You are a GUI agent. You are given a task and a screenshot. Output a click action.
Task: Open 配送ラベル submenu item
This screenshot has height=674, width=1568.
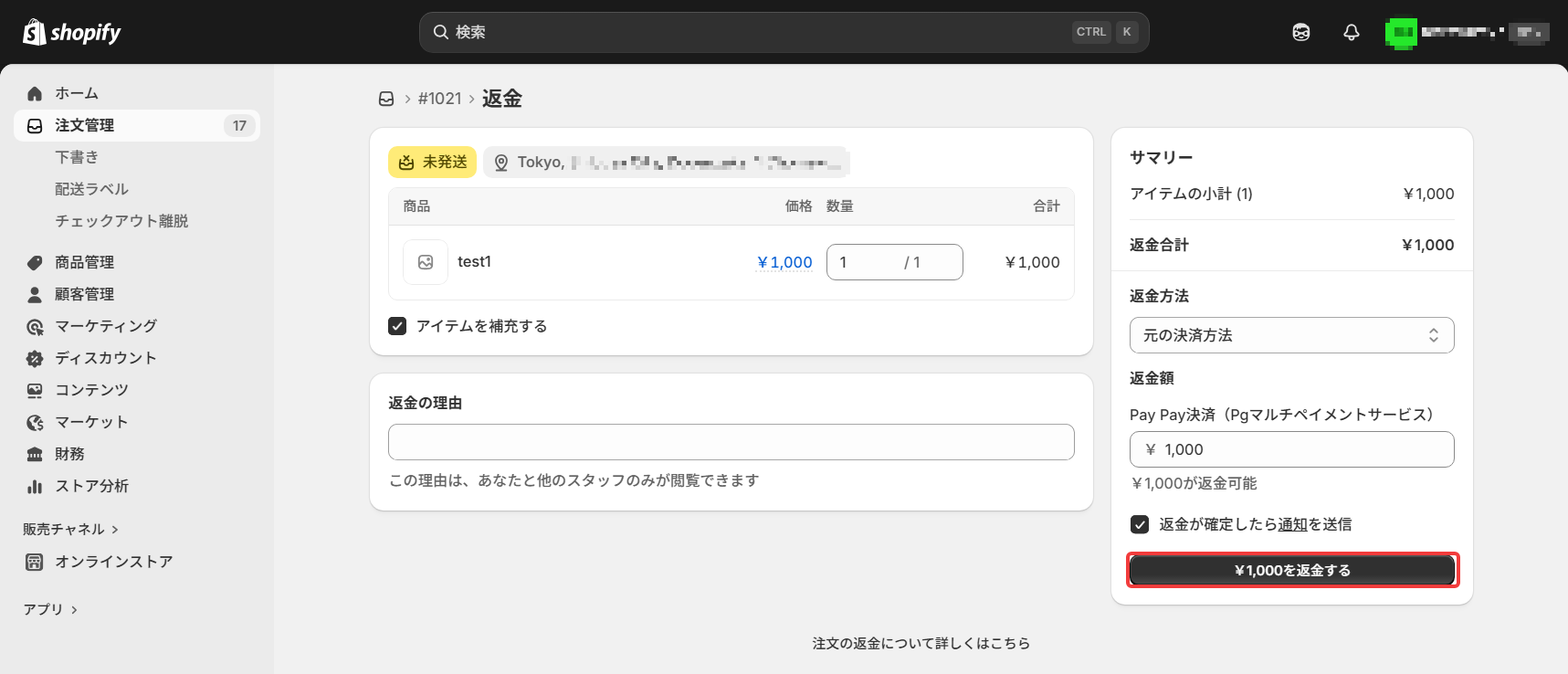[x=91, y=189]
